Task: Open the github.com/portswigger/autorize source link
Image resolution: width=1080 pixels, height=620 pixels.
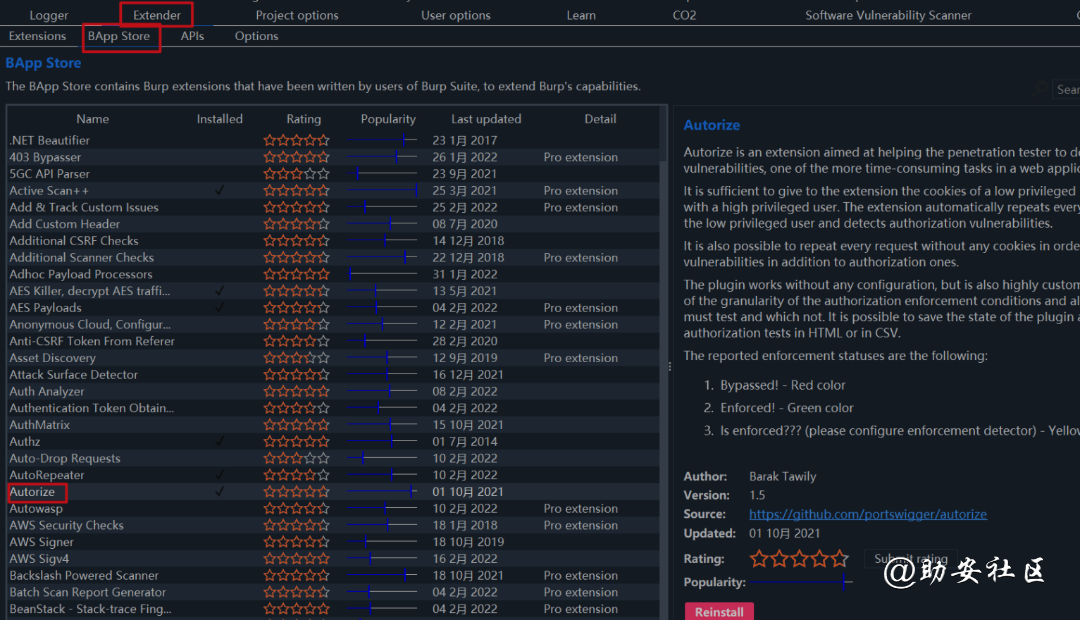Action: click(x=868, y=514)
